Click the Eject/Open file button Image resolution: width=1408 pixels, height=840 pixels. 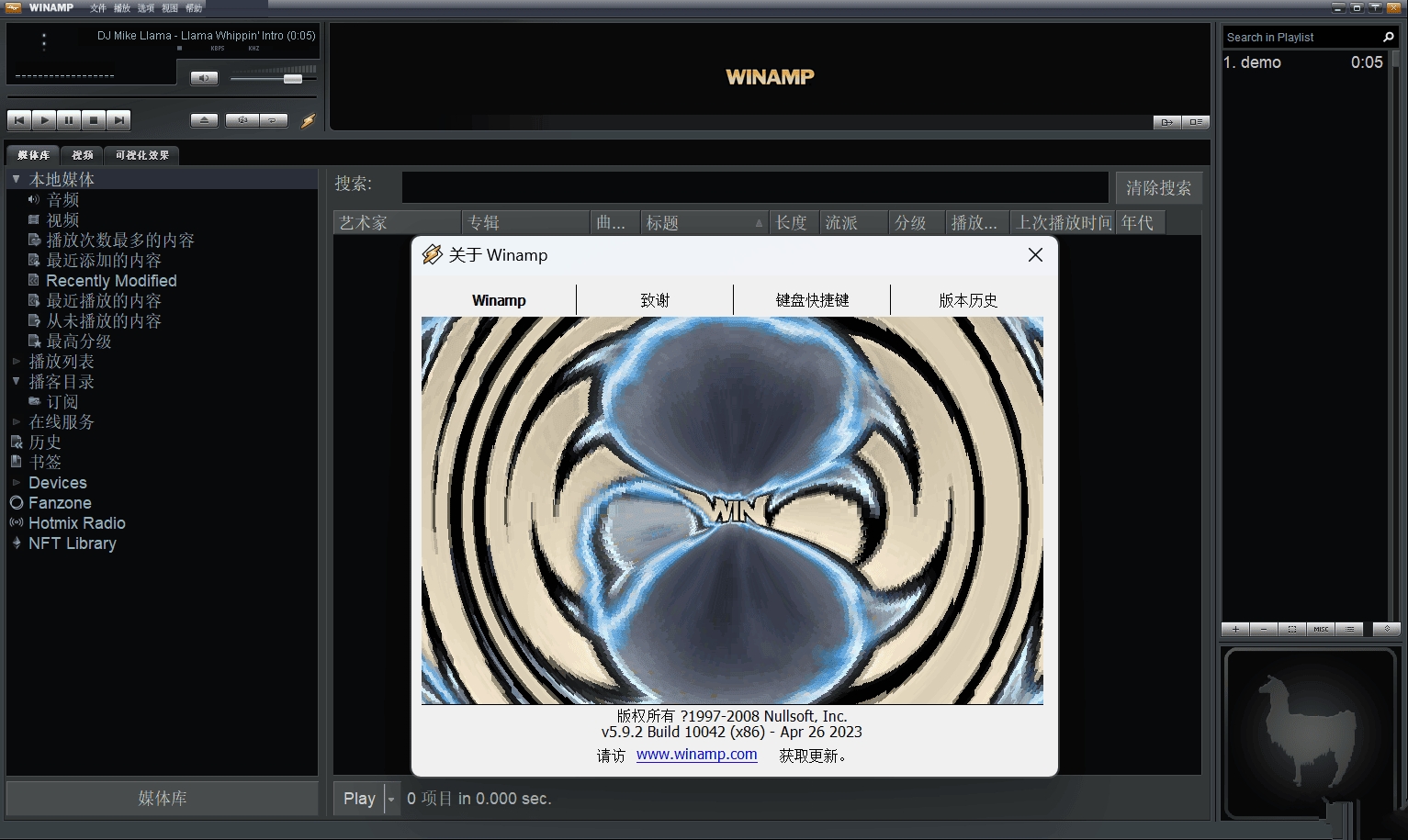click(204, 120)
